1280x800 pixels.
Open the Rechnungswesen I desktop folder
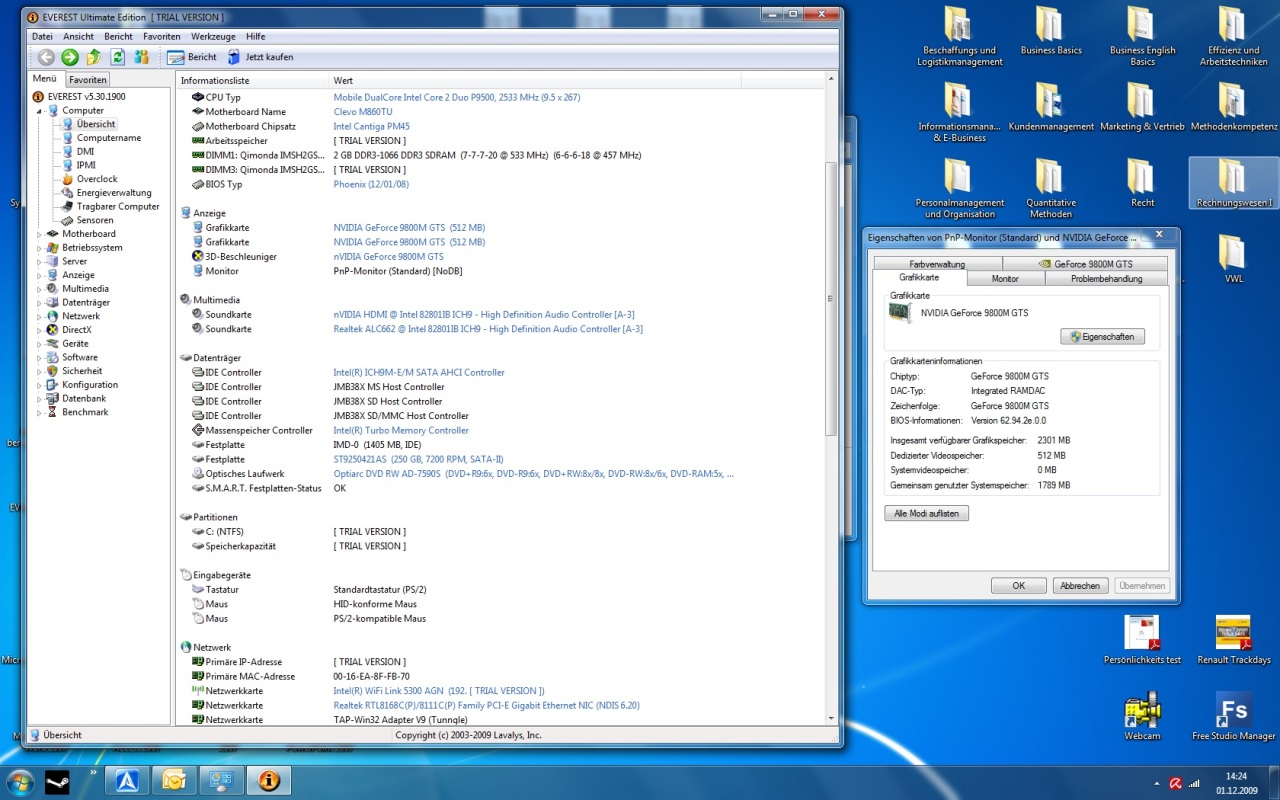pyautogui.click(x=1233, y=183)
